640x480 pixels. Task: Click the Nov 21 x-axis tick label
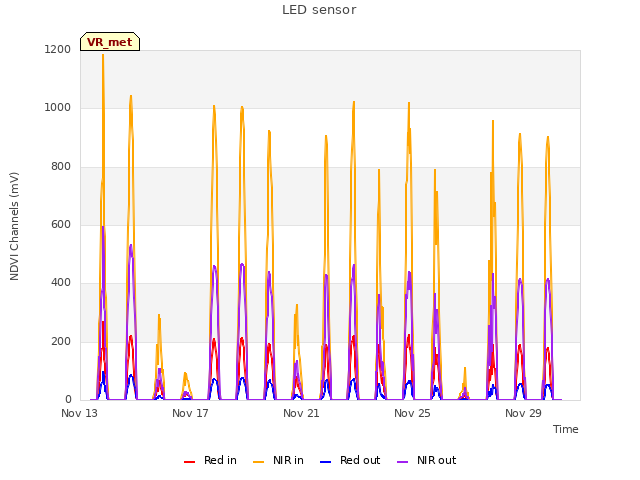301,413
